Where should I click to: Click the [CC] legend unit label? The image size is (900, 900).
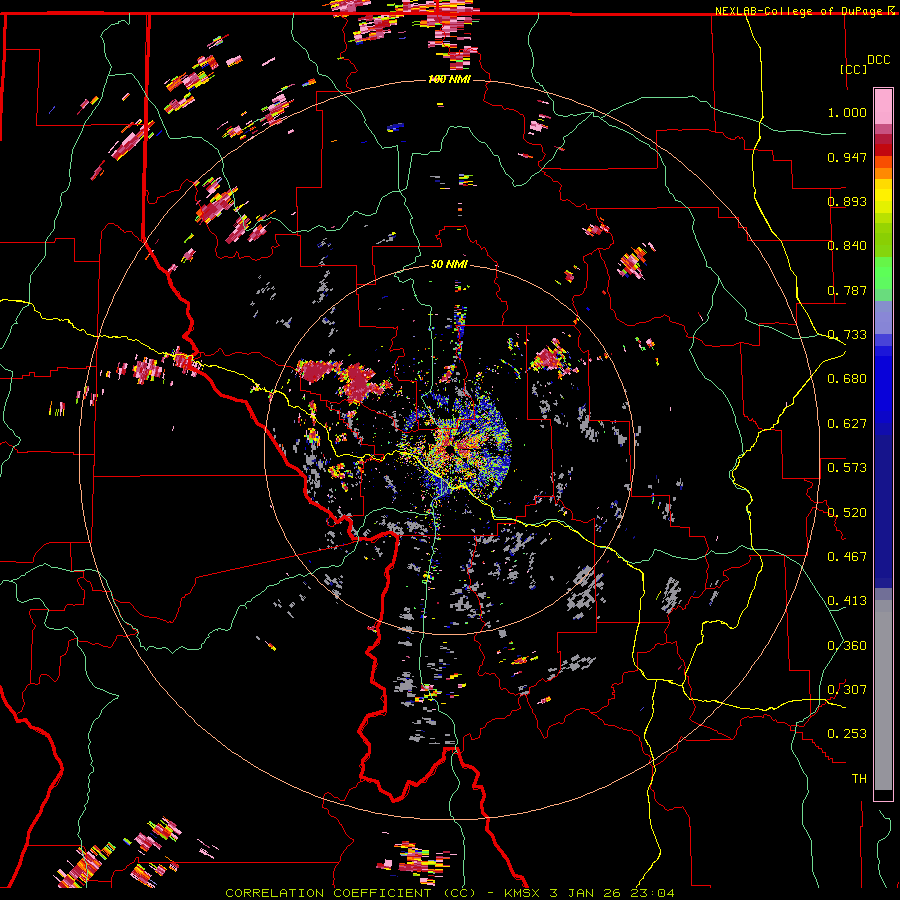coord(853,69)
